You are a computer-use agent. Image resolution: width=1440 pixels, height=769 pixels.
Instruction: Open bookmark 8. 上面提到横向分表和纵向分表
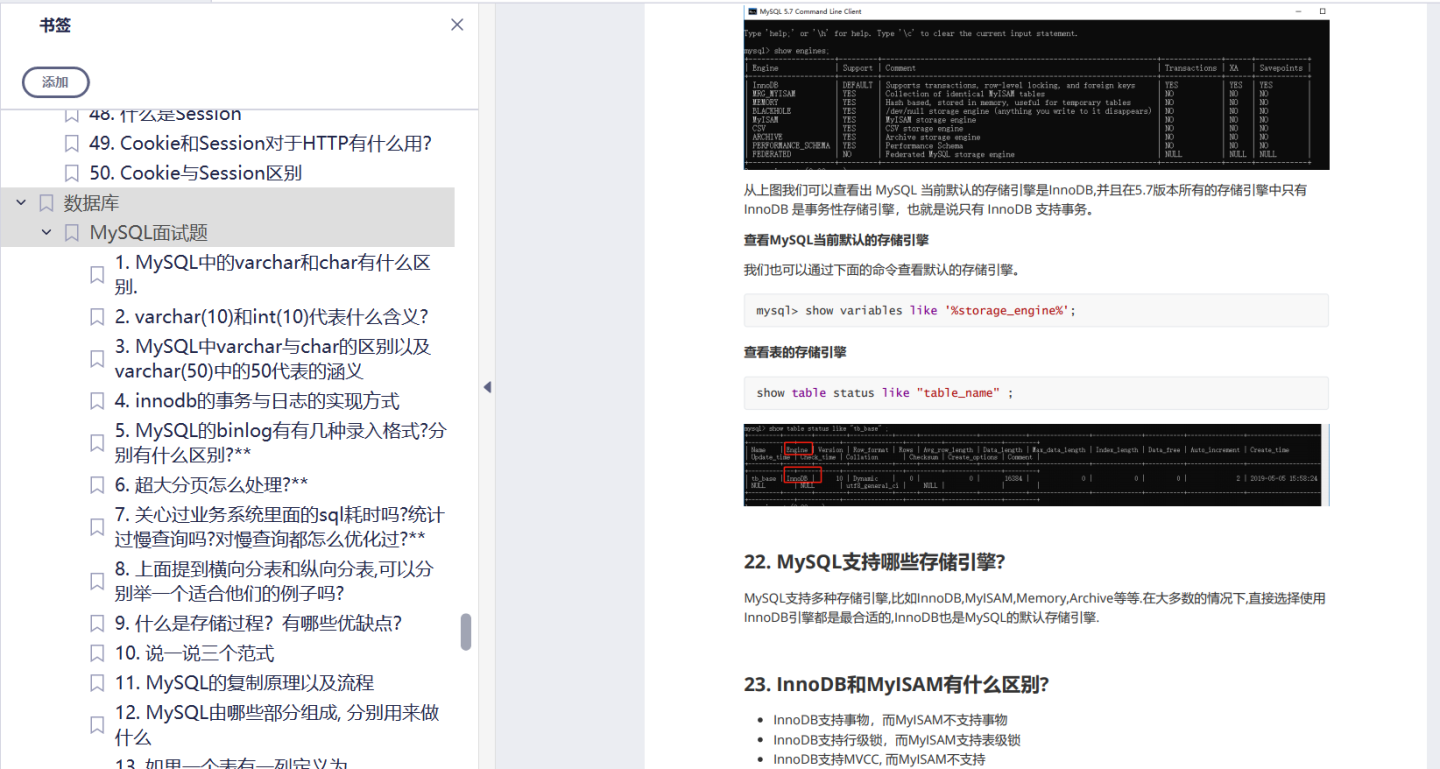coord(274,581)
